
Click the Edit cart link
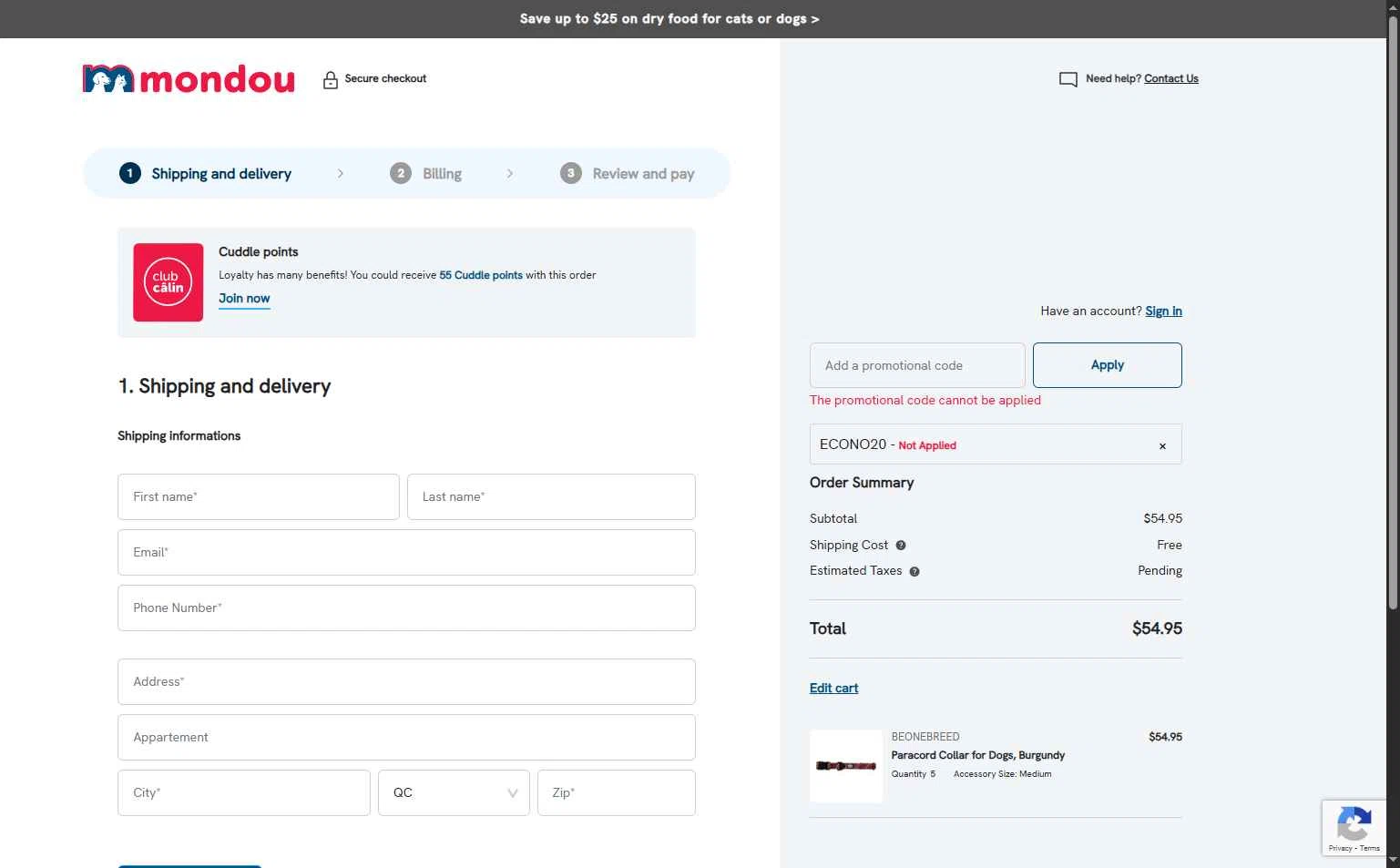coord(833,689)
